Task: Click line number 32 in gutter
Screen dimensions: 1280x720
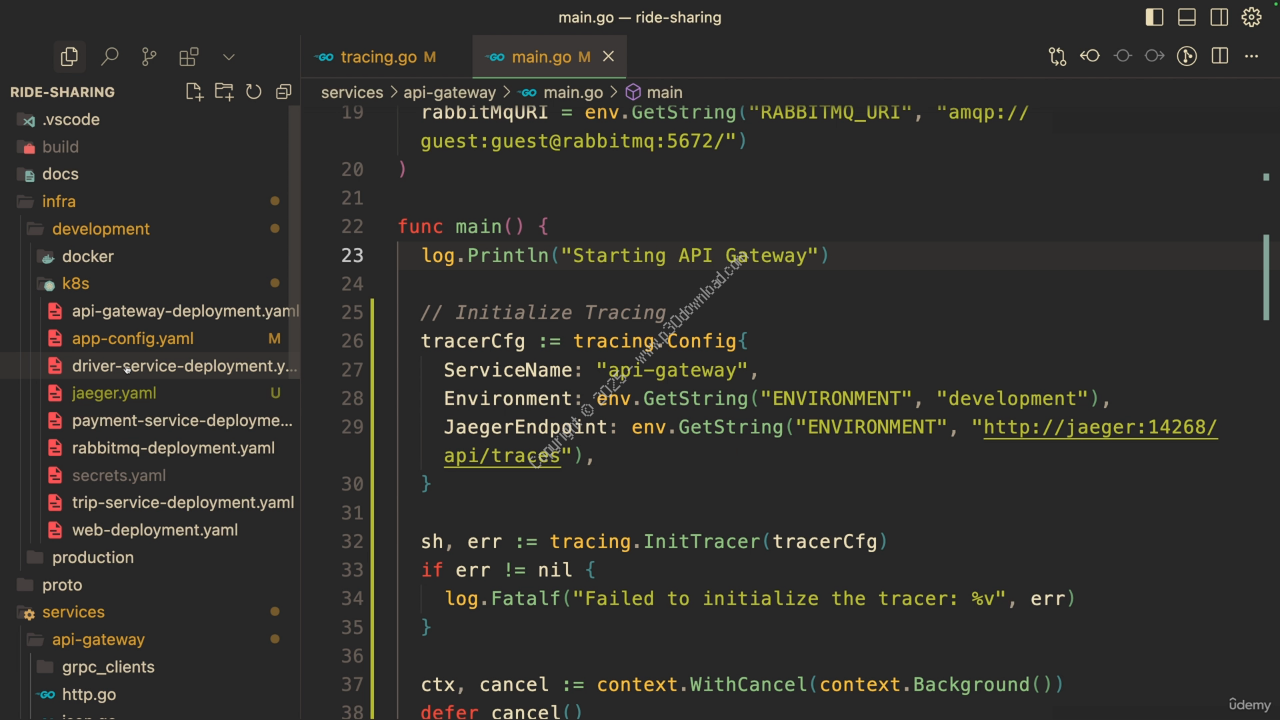Action: click(x=352, y=541)
